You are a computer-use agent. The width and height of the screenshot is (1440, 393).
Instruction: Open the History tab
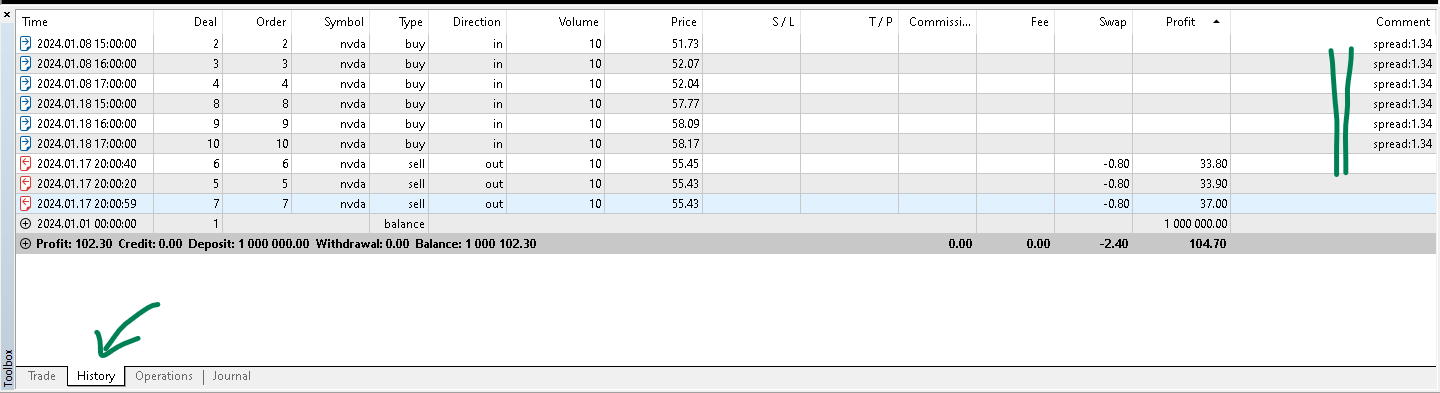click(x=96, y=376)
